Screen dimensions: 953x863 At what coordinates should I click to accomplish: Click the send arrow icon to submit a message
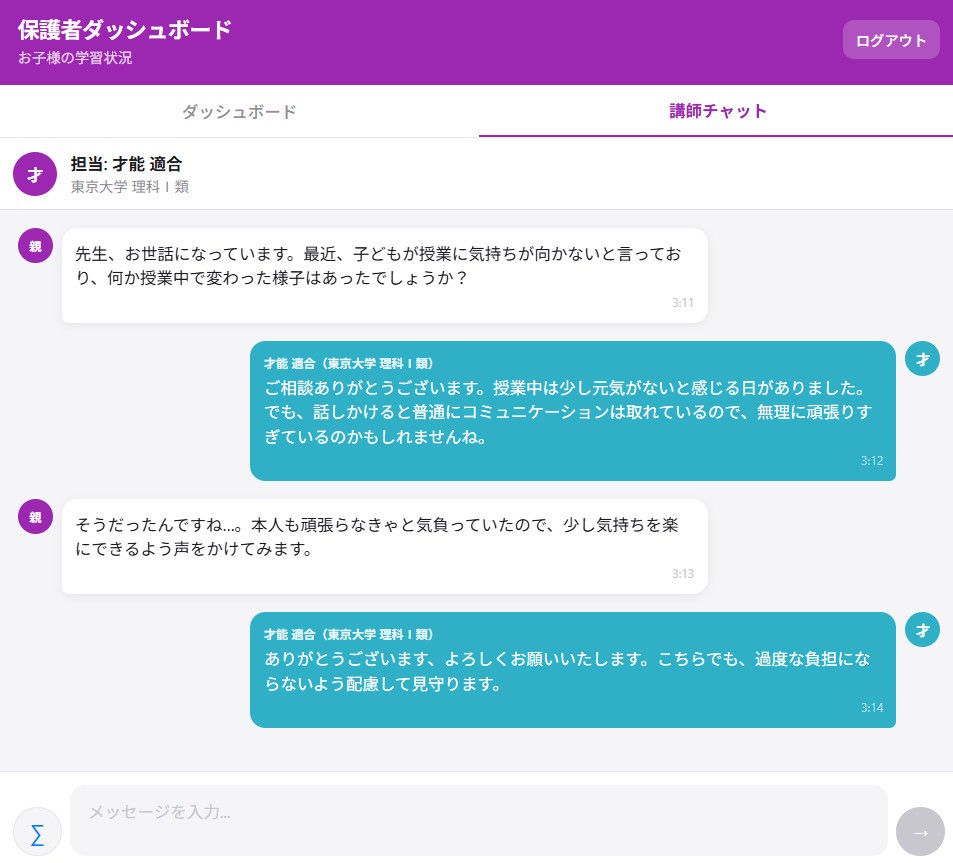[x=919, y=831]
